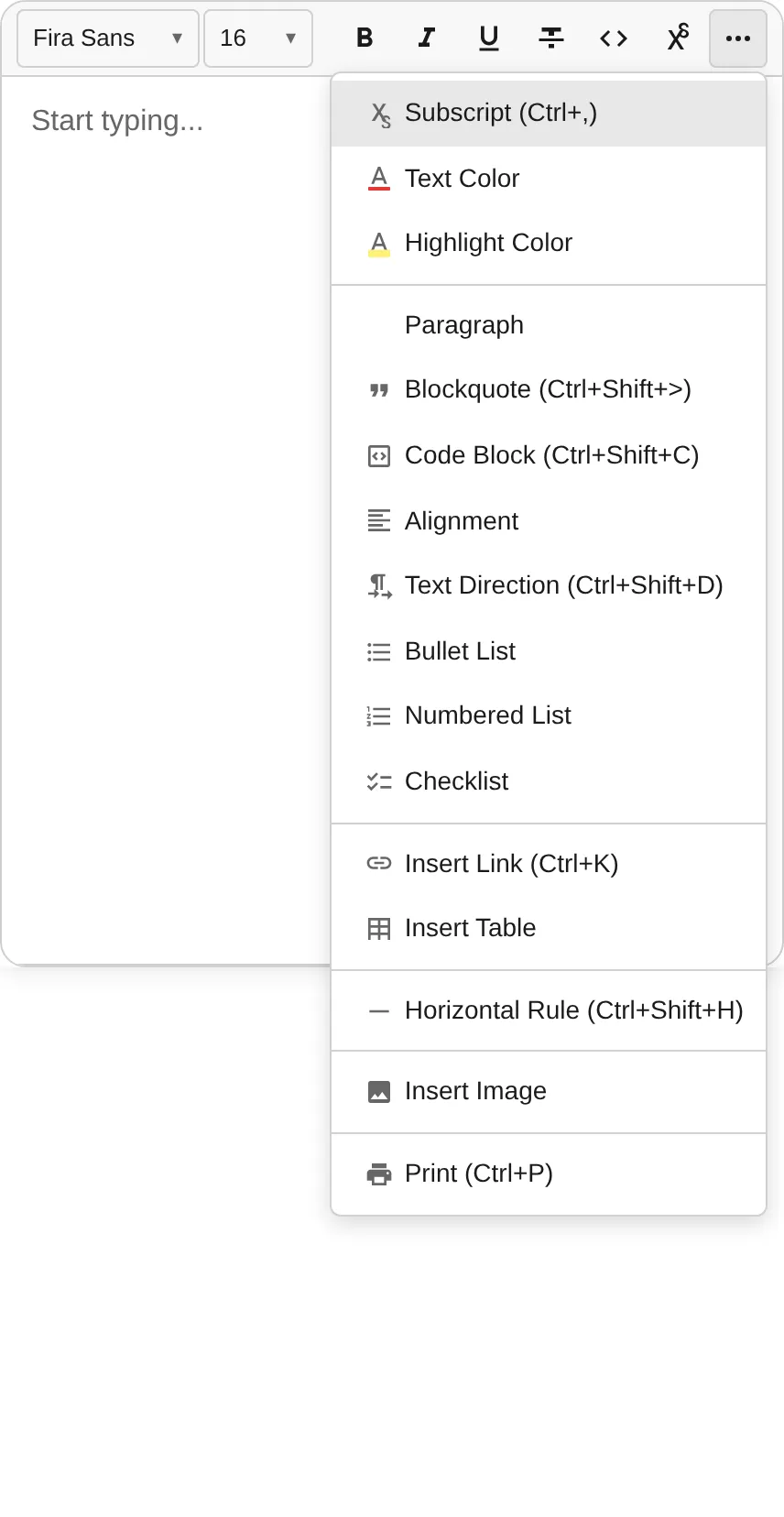Apply italic formatting
This screenshot has height=1517, width=784.
(x=426, y=38)
